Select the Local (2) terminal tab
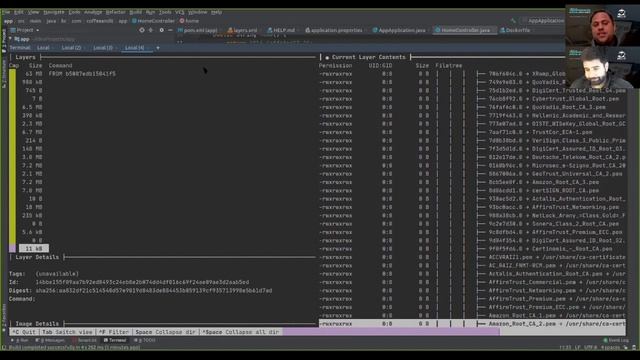Viewport: 640px width, 360px height. pyautogui.click(x=71, y=48)
